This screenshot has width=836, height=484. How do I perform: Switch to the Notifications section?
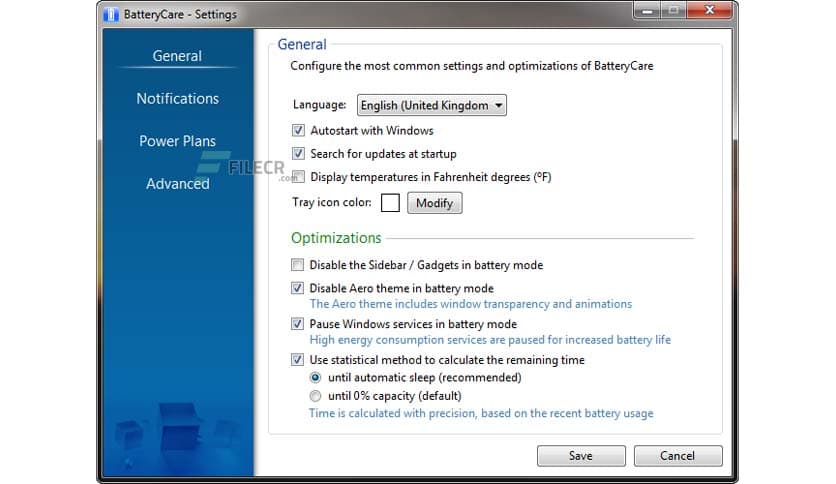[x=178, y=99]
